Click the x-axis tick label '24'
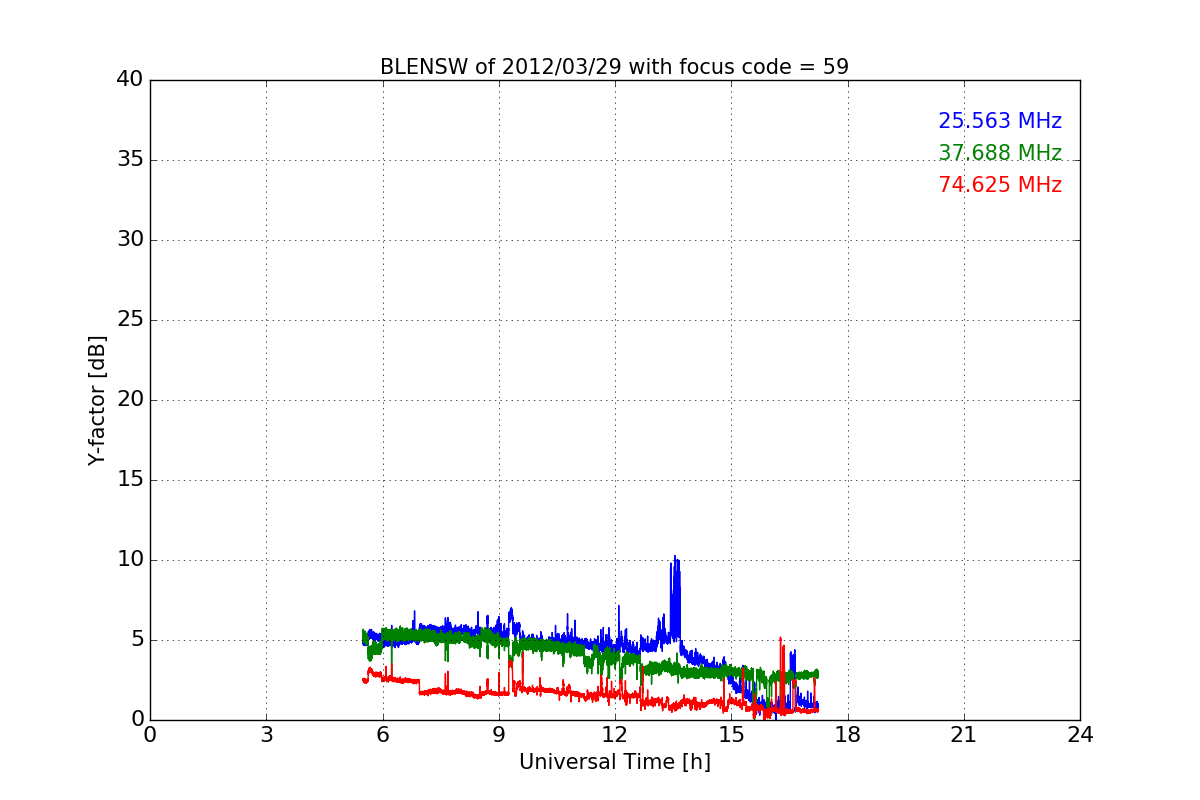The height and width of the screenshot is (800, 1200). point(1080,735)
